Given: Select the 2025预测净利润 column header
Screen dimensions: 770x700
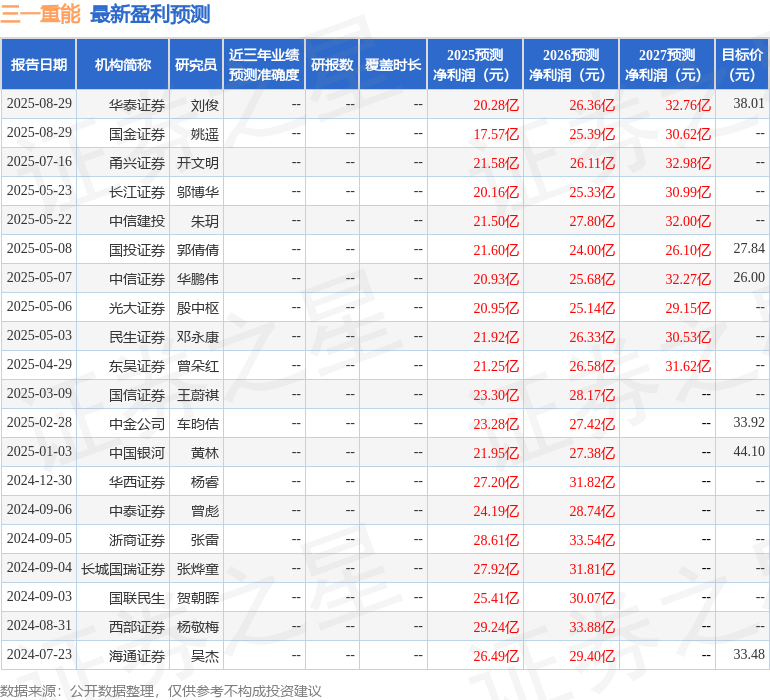Looking at the screenshot, I should (x=475, y=64).
